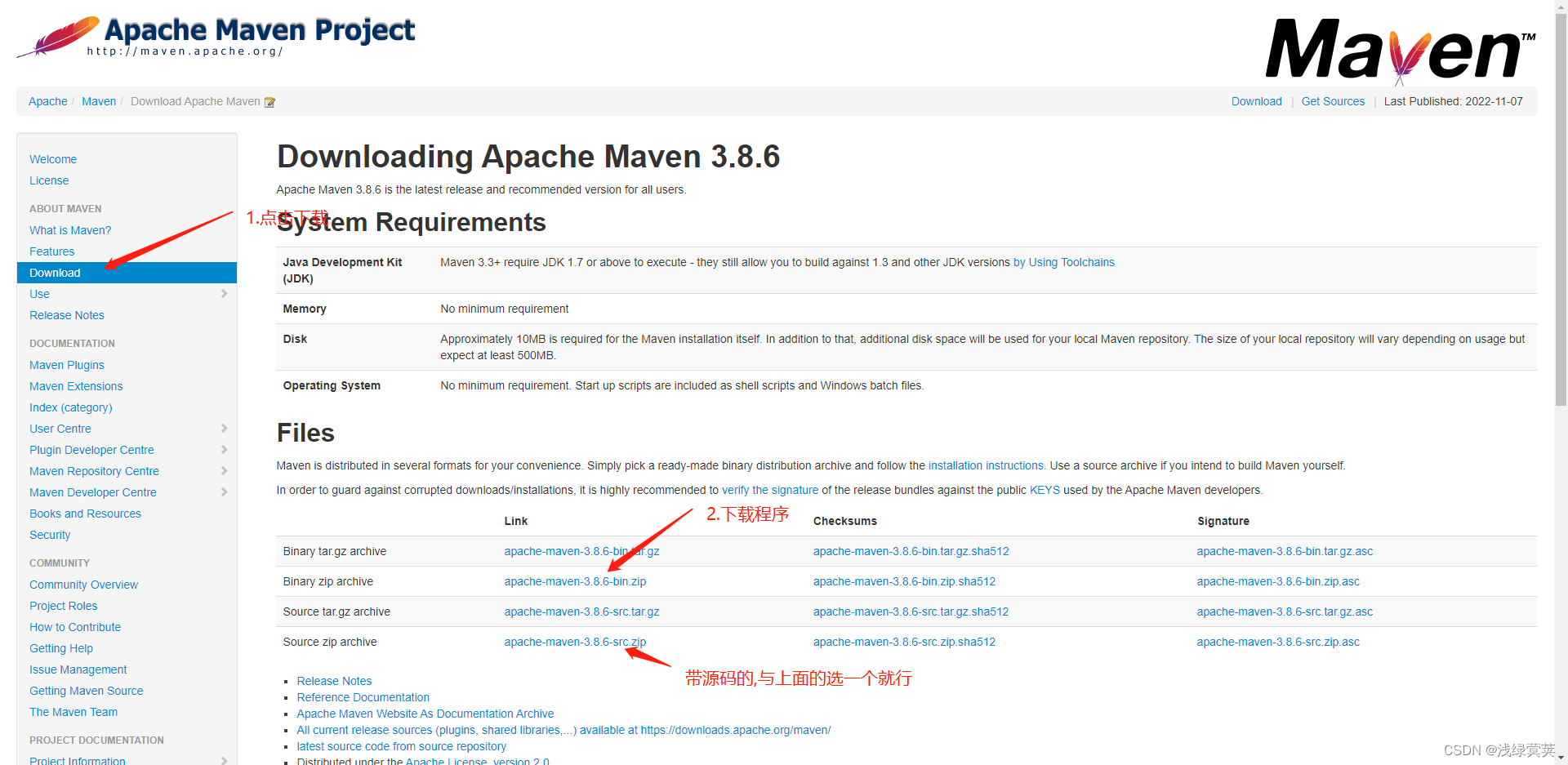Expand the Use sidebar submenu chevron

tap(224, 294)
